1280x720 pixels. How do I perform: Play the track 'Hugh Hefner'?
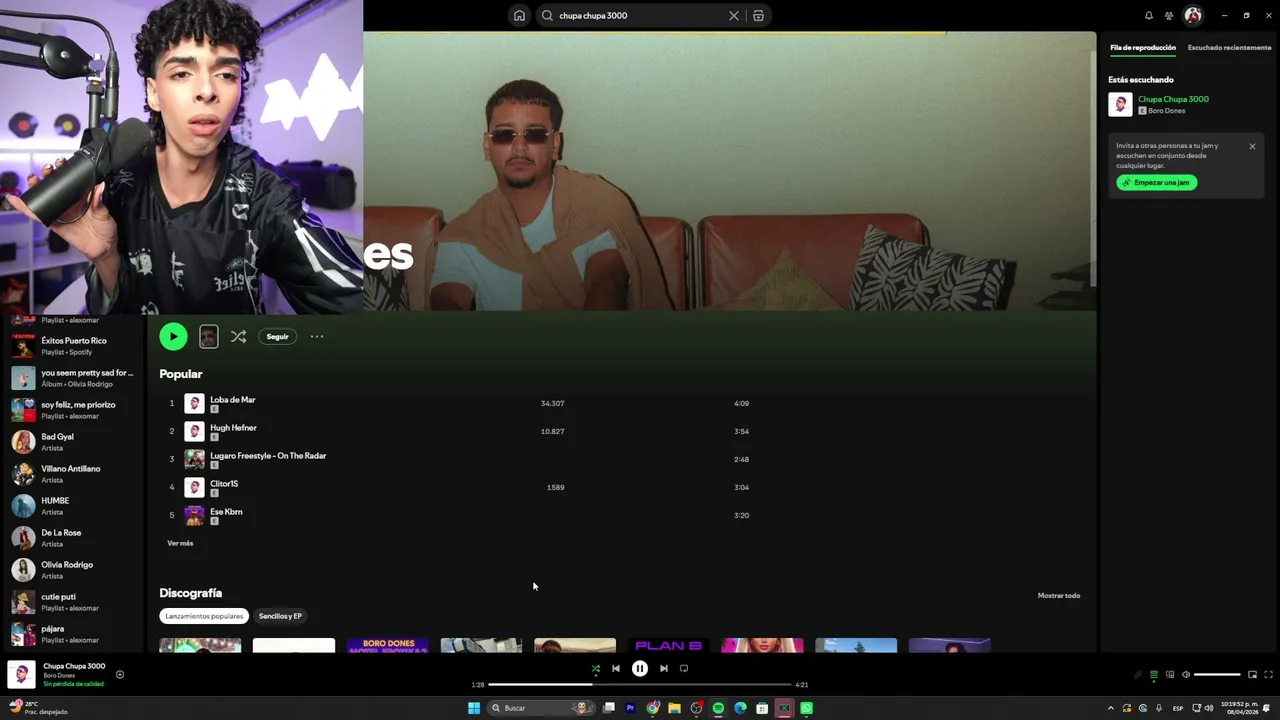click(x=233, y=428)
